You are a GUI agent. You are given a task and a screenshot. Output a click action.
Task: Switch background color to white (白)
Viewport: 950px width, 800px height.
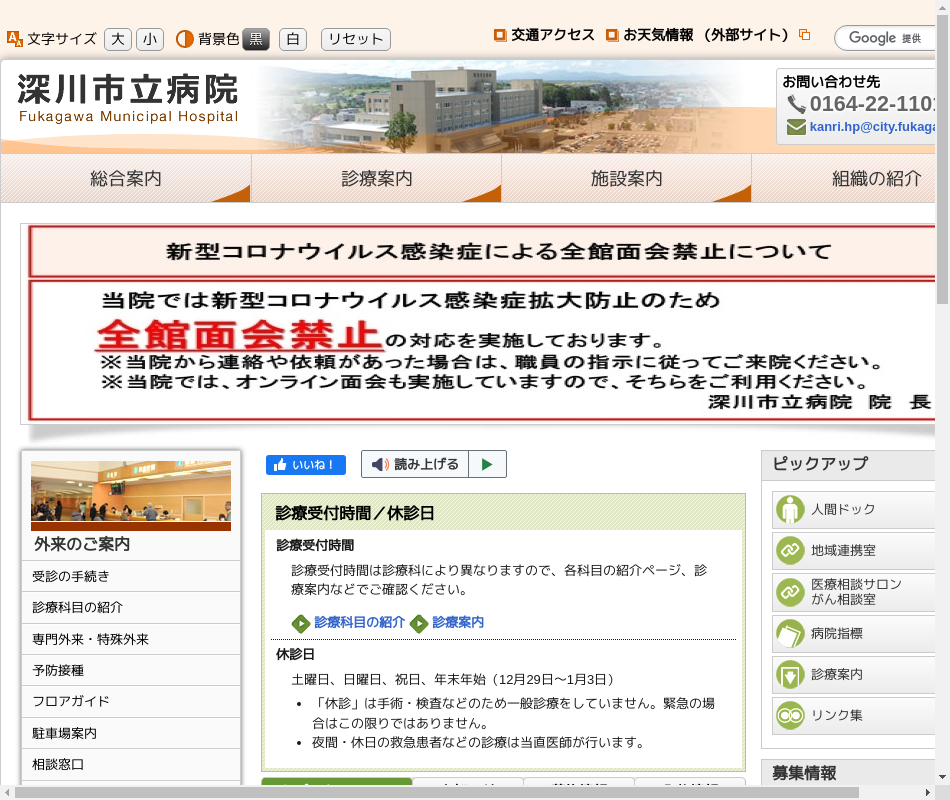tap(292, 39)
